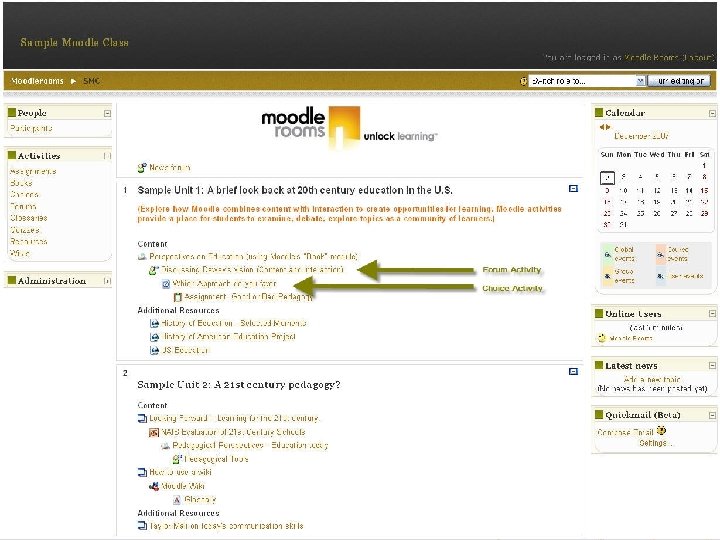
Task: Open Pedagogical Tools forum link
Action: tap(216, 459)
